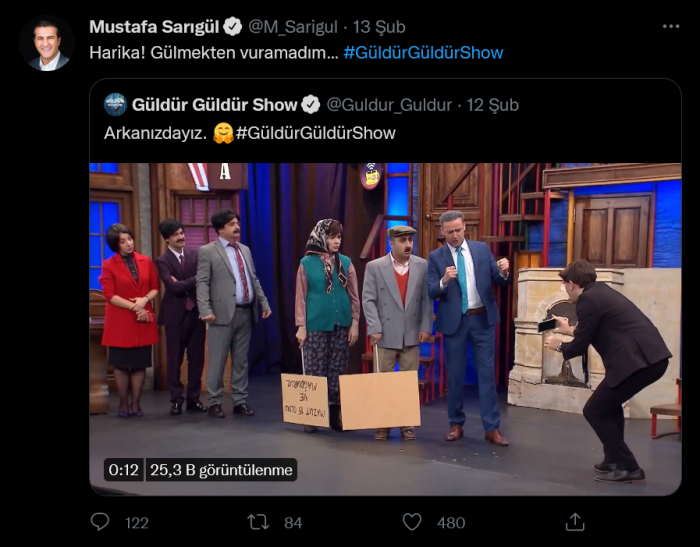Open the @M_Sarigul handle link
This screenshot has height=547, width=700.
pos(292,27)
